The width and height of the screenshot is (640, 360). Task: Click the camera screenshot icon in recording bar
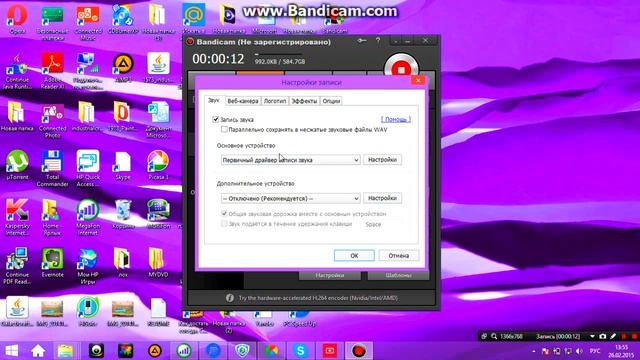coord(602,336)
